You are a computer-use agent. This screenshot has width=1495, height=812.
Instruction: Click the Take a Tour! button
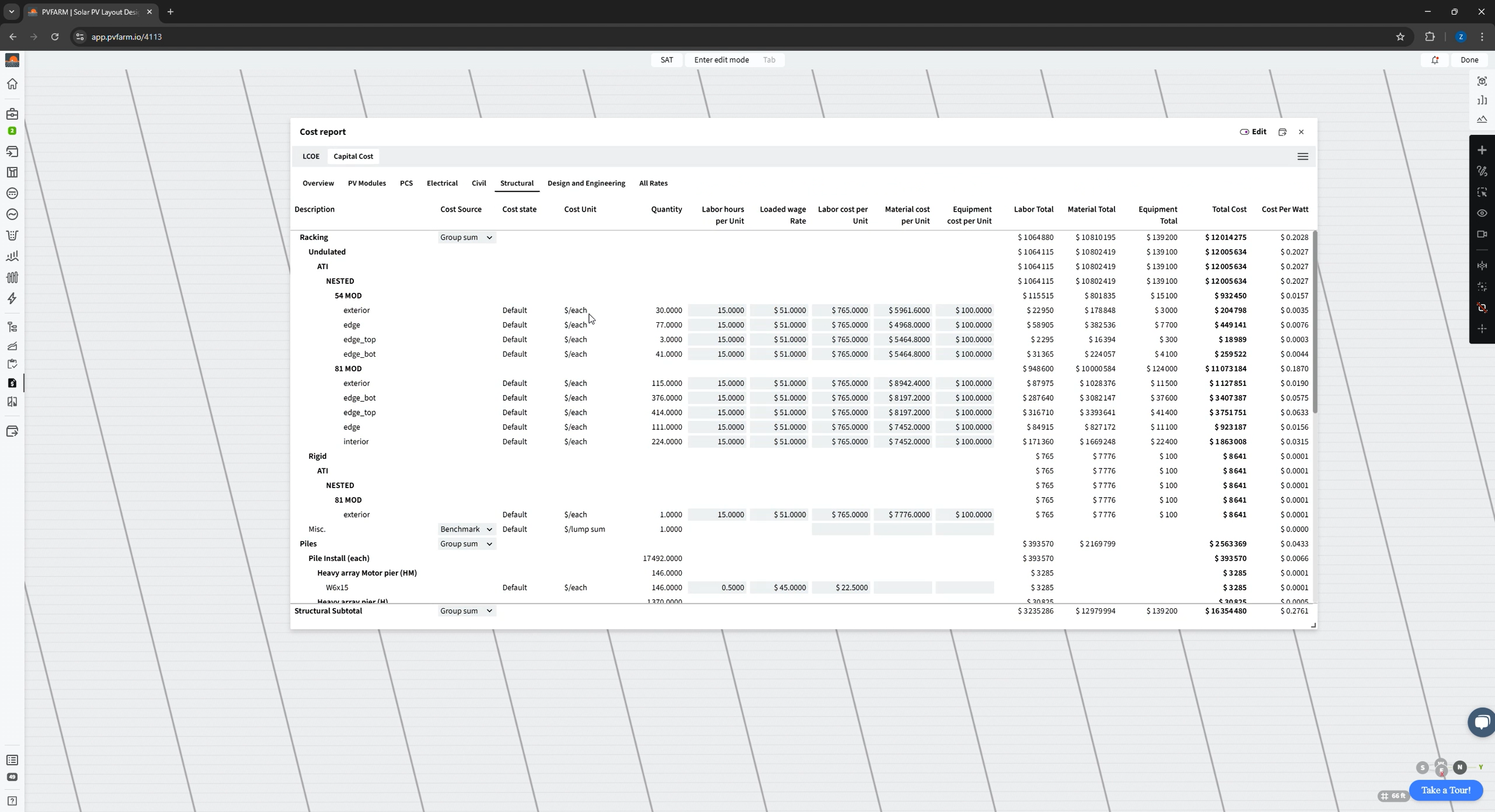1445,790
